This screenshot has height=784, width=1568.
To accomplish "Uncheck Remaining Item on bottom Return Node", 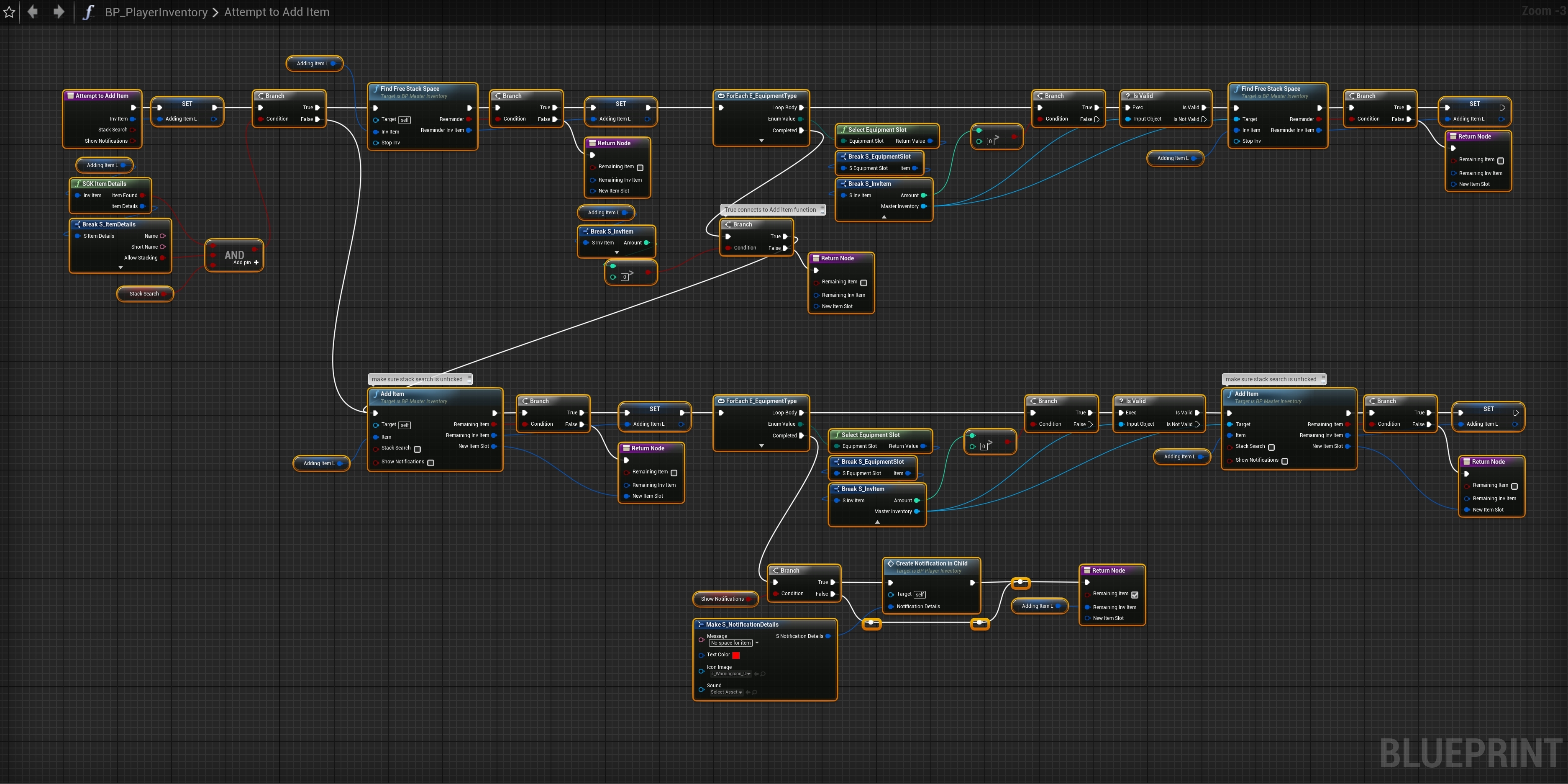I will click(1135, 594).
